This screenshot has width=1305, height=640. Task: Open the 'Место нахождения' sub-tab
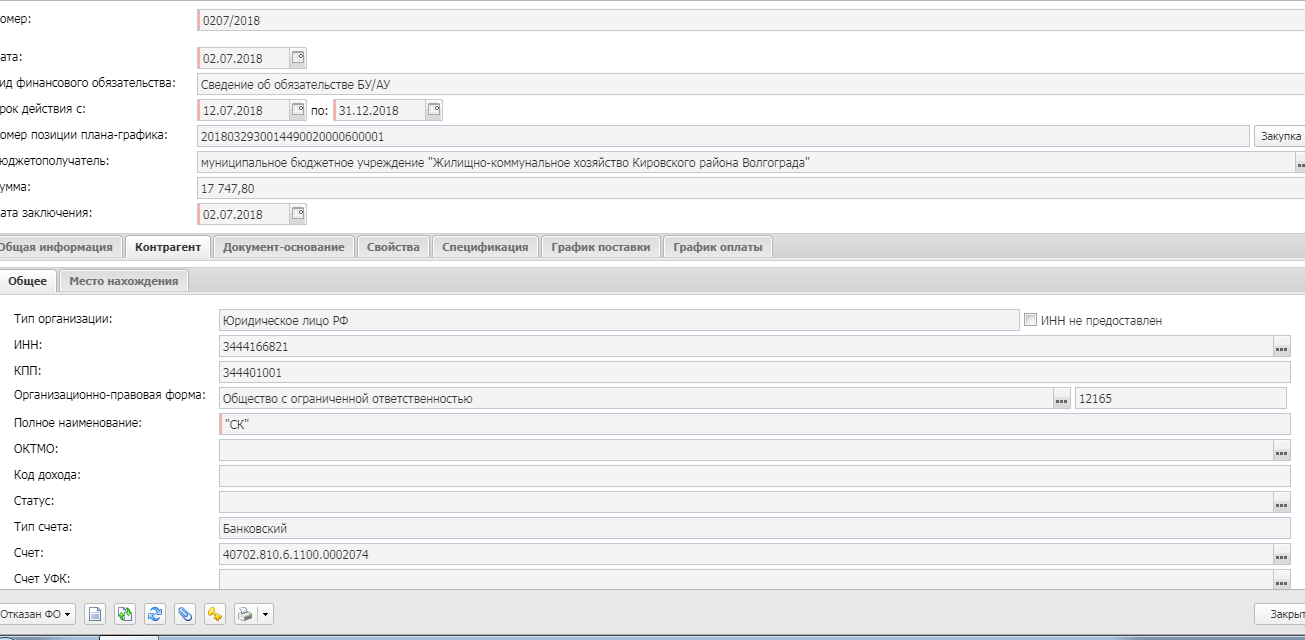pyautogui.click(x=124, y=281)
